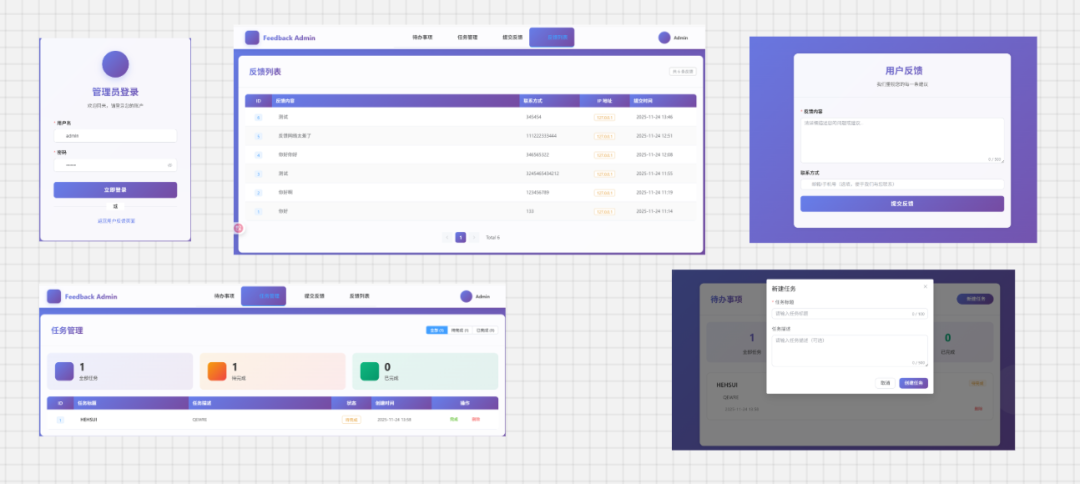
Task: Go to the next page with the right pagination arrow
Action: [x=475, y=238]
